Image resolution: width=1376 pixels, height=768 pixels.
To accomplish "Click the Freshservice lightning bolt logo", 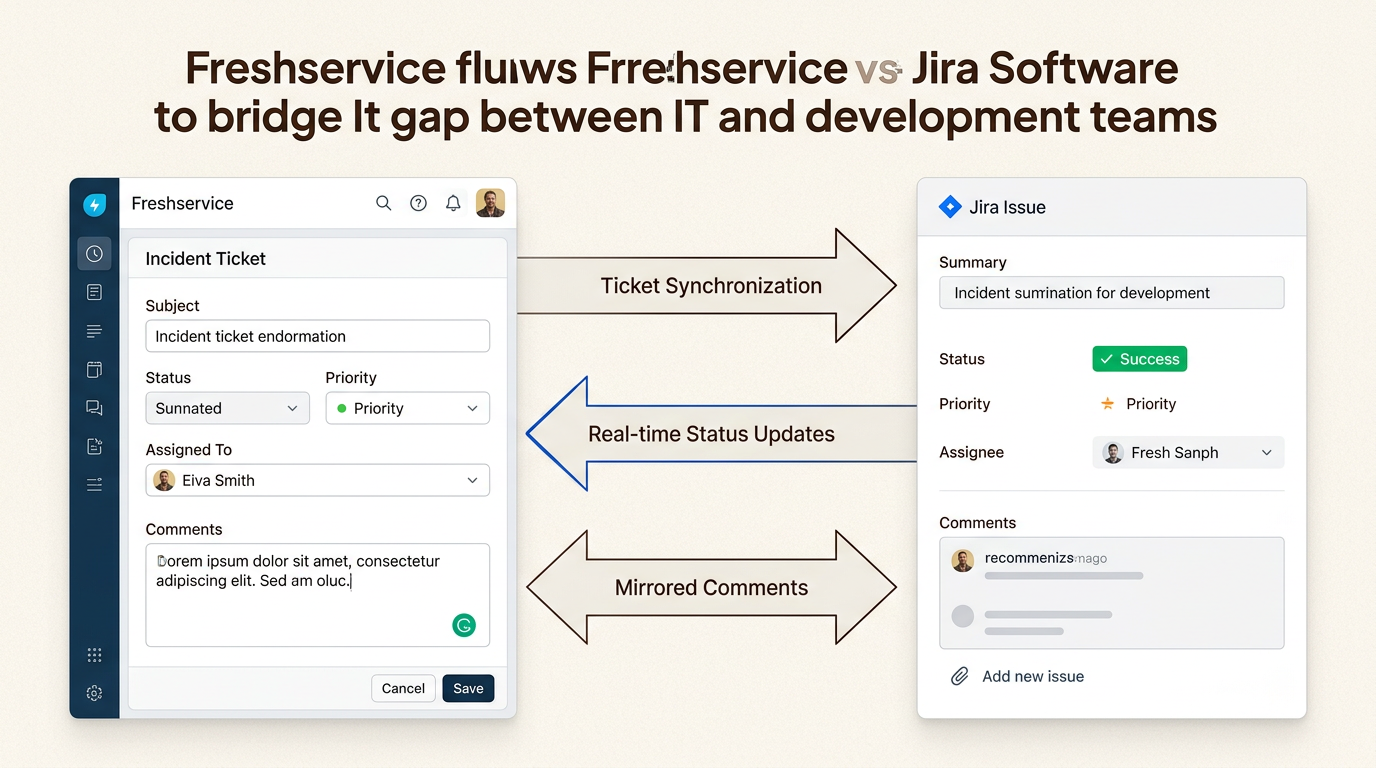I will pos(94,205).
